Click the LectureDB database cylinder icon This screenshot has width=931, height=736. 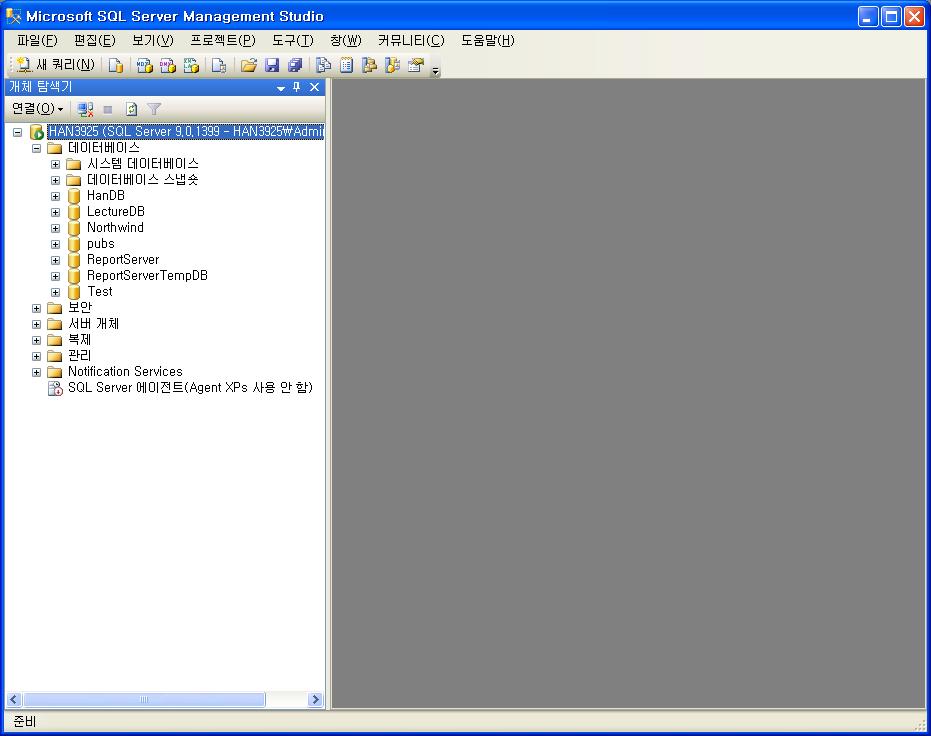point(74,212)
